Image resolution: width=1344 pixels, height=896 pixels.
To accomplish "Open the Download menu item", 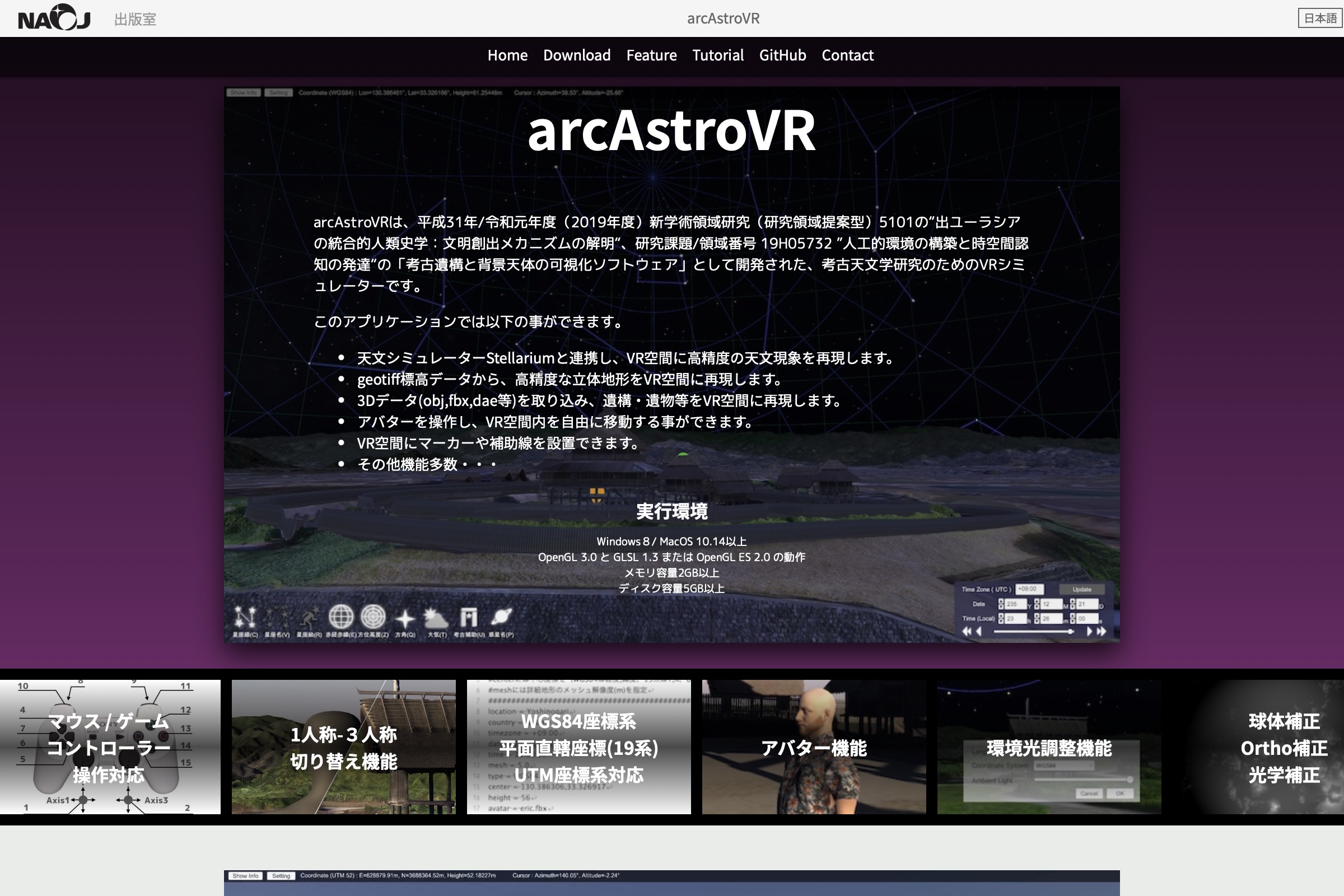I will [577, 55].
